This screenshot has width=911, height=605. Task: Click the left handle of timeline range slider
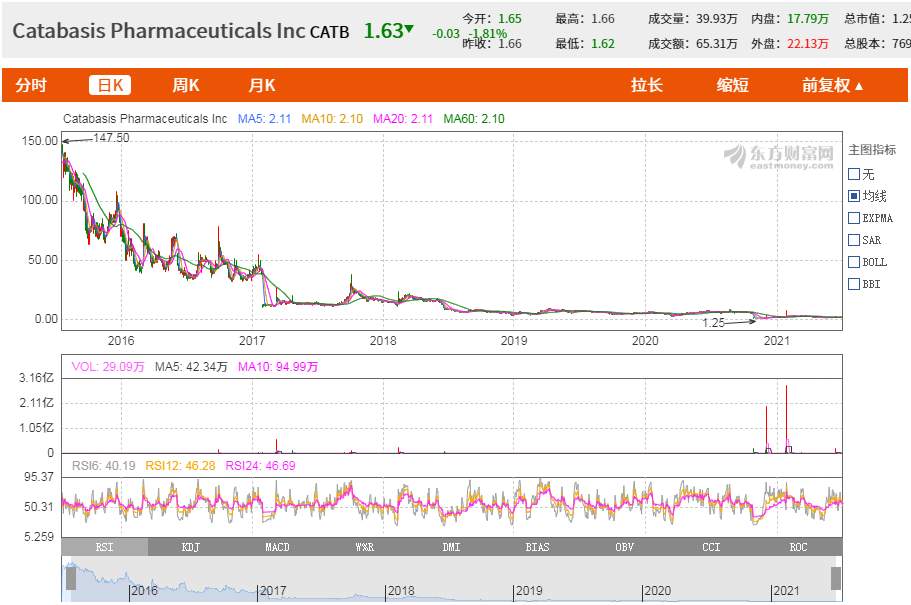tap(71, 578)
